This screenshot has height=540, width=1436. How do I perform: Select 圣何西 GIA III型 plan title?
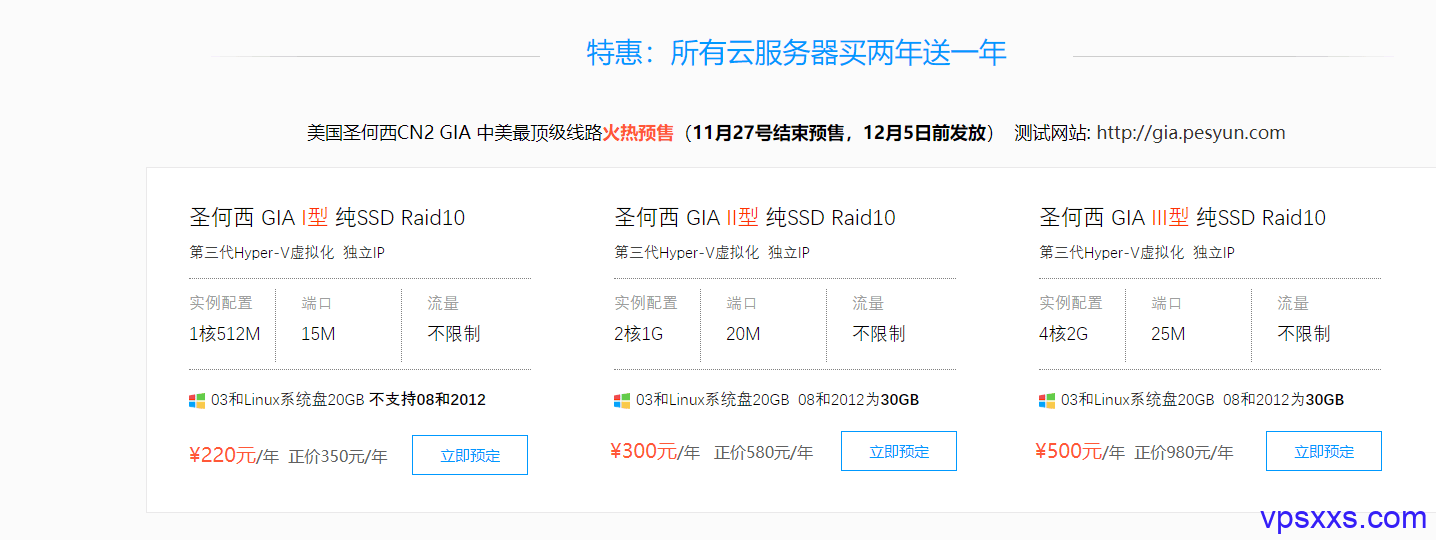1183,217
